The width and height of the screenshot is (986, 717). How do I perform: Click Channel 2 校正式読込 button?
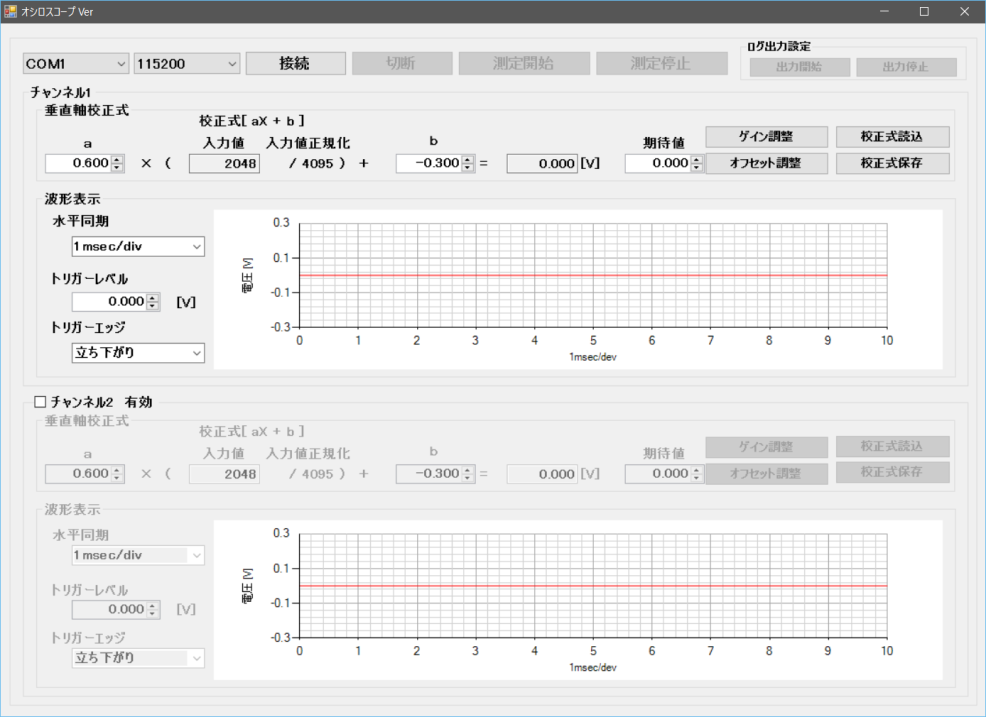tap(892, 447)
